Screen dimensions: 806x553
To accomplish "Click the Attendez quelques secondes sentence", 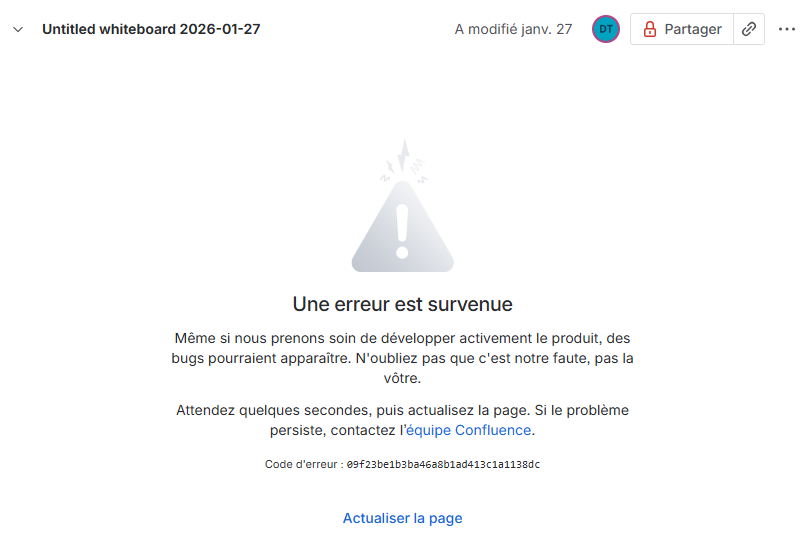I will pyautogui.click(x=402, y=420).
